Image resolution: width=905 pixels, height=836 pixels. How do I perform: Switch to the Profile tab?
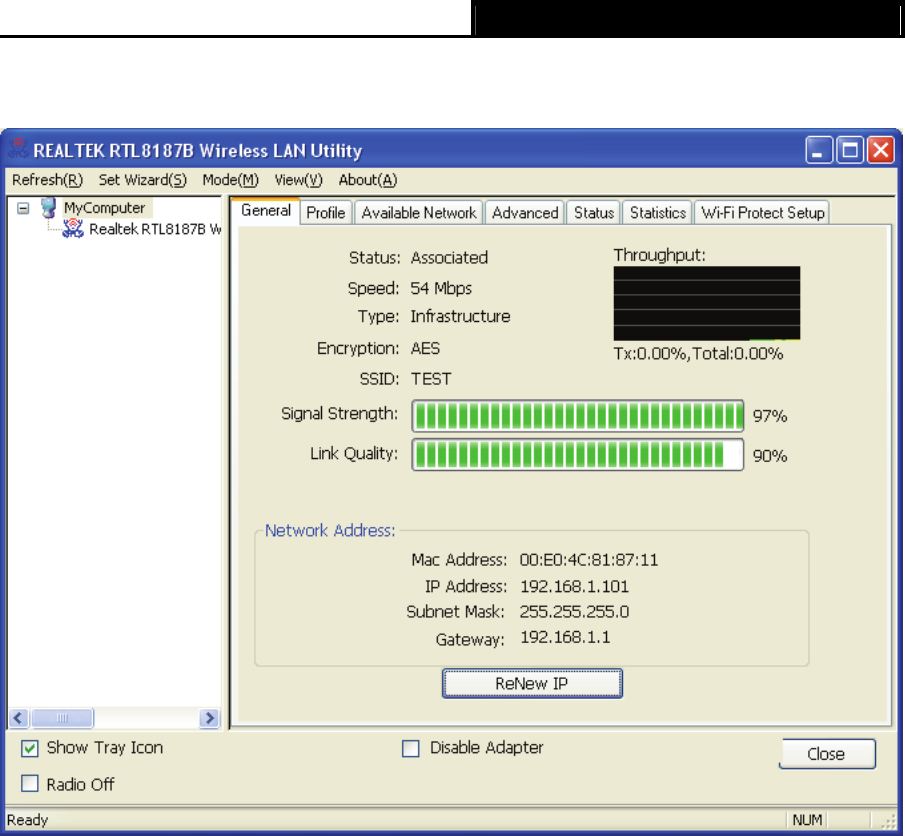coord(326,213)
